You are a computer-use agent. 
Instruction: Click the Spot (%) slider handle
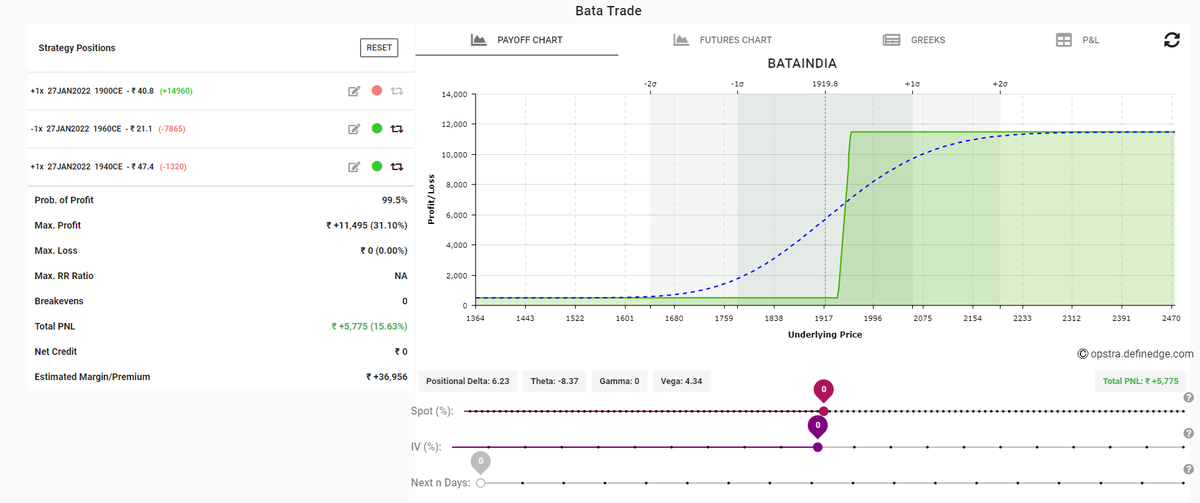tap(824, 411)
